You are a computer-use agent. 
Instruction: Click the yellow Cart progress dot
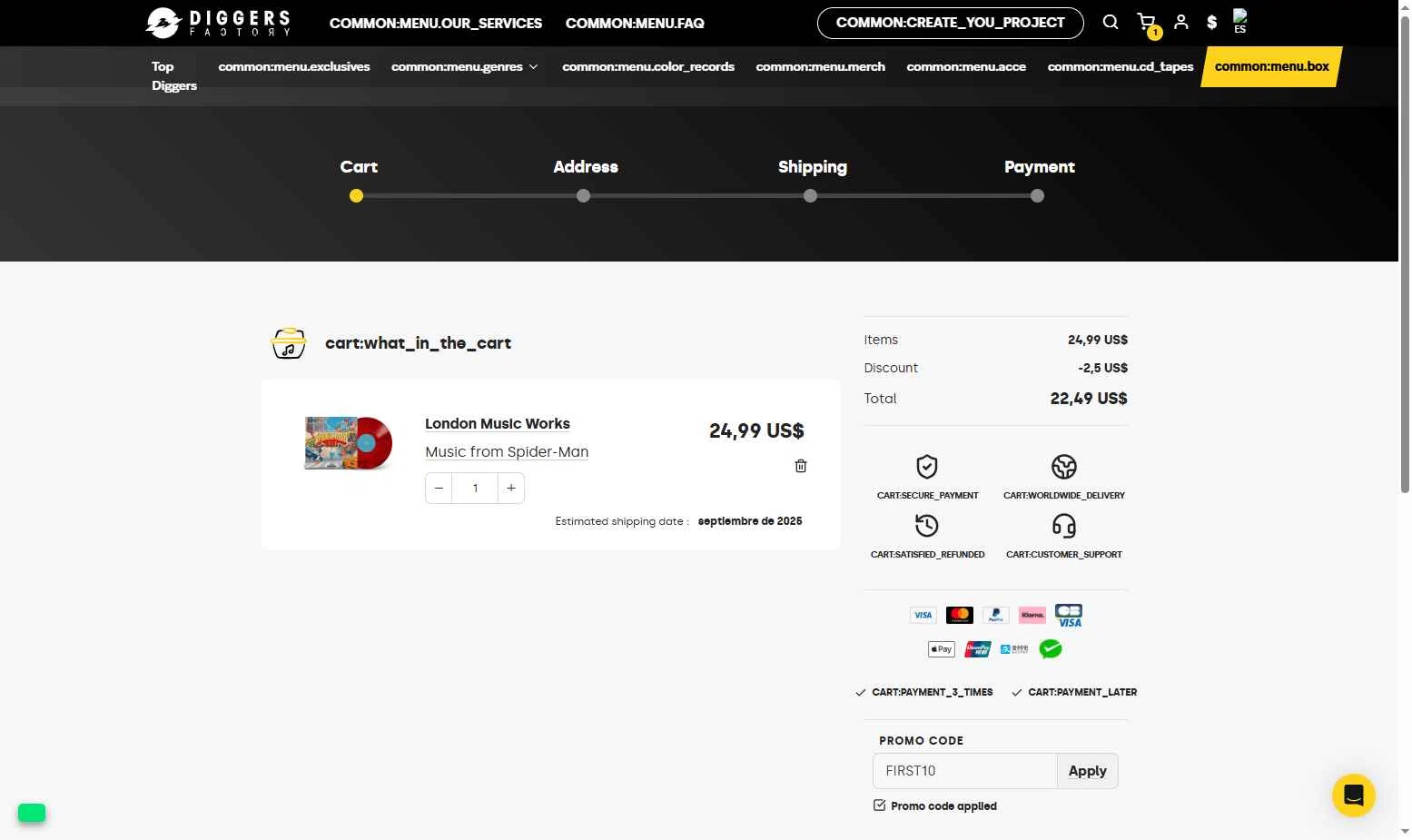click(x=356, y=196)
